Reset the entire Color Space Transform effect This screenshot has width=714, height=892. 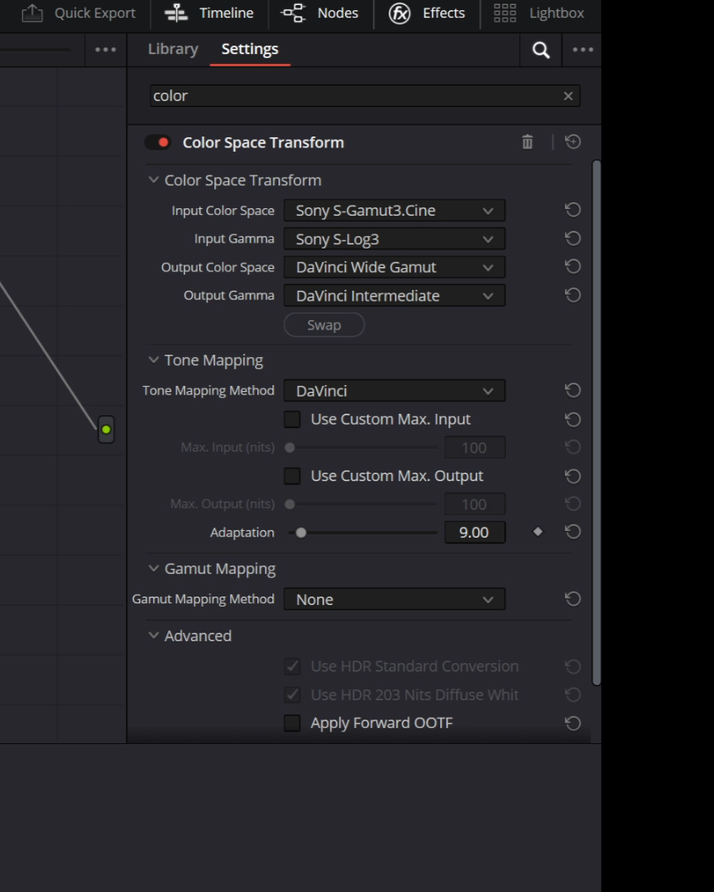tap(573, 142)
